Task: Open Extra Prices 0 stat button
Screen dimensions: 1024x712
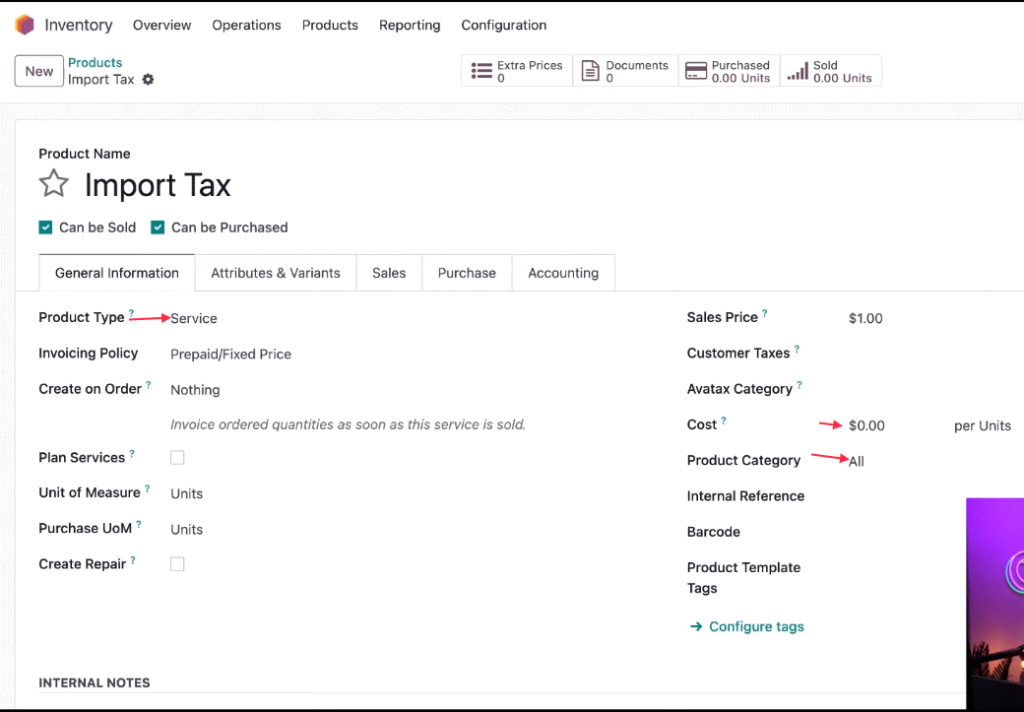Action: (517, 71)
